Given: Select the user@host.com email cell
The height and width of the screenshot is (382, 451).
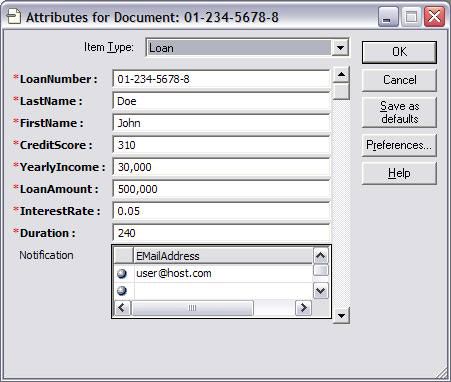Looking at the screenshot, I should pos(223,274).
